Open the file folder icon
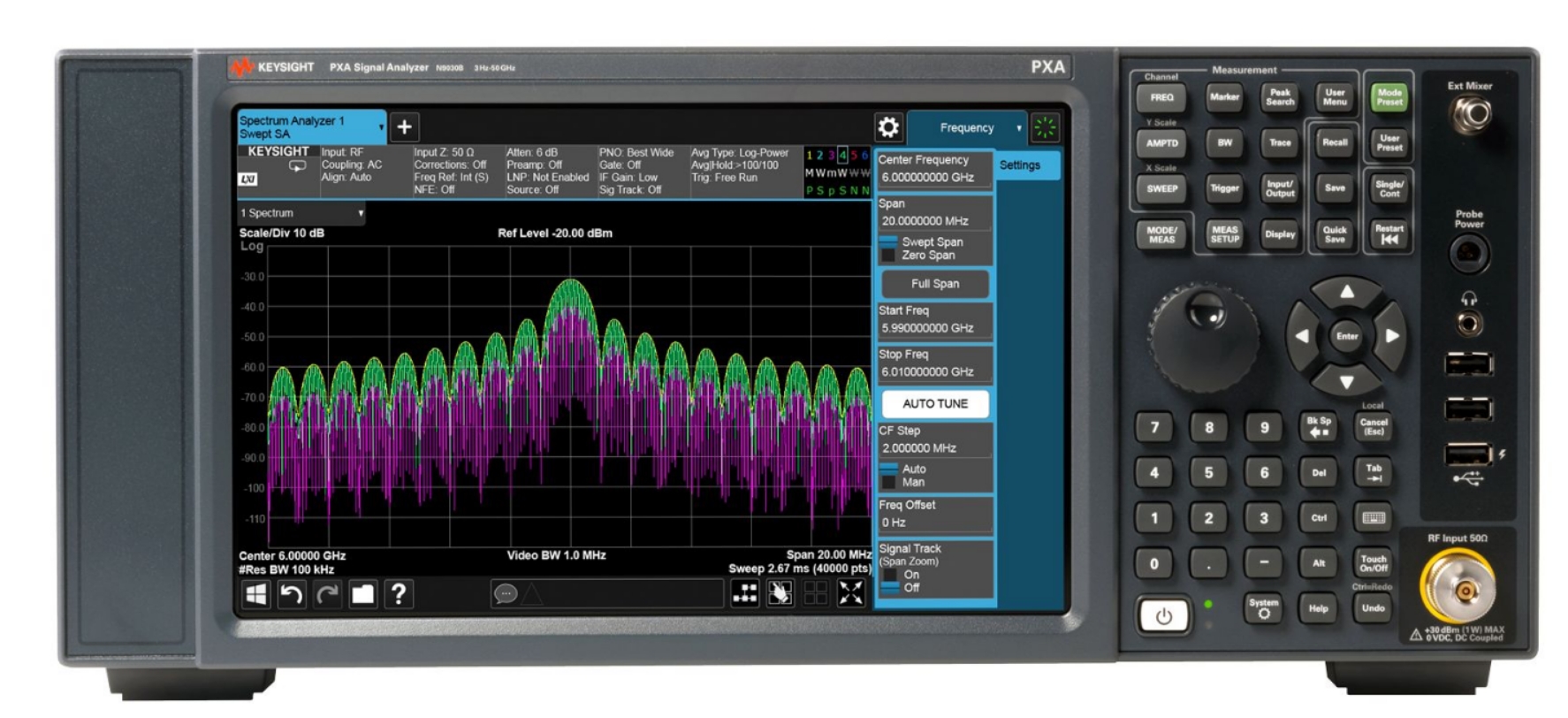 tap(362, 594)
